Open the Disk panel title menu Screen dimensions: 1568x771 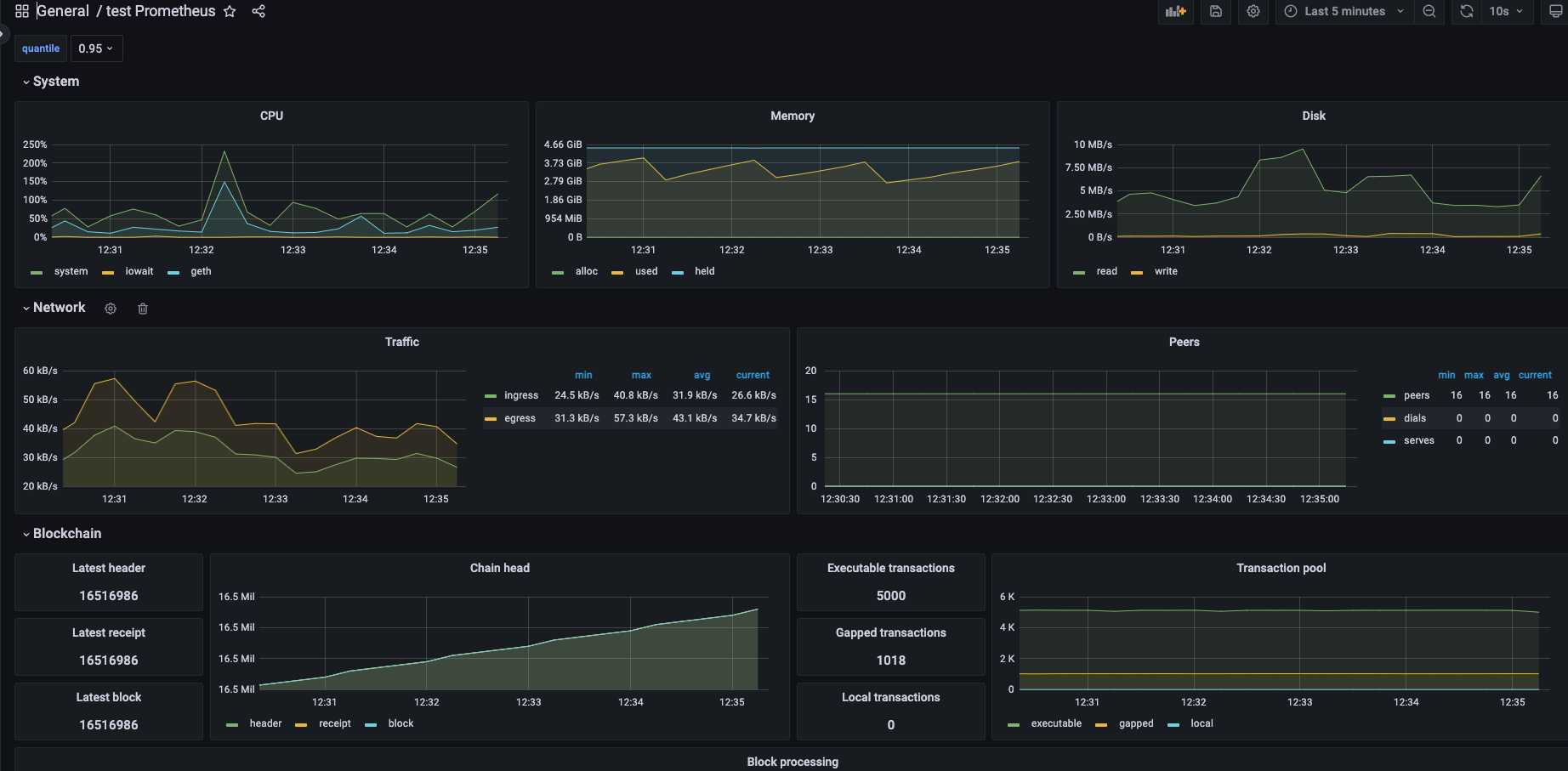tap(1314, 116)
